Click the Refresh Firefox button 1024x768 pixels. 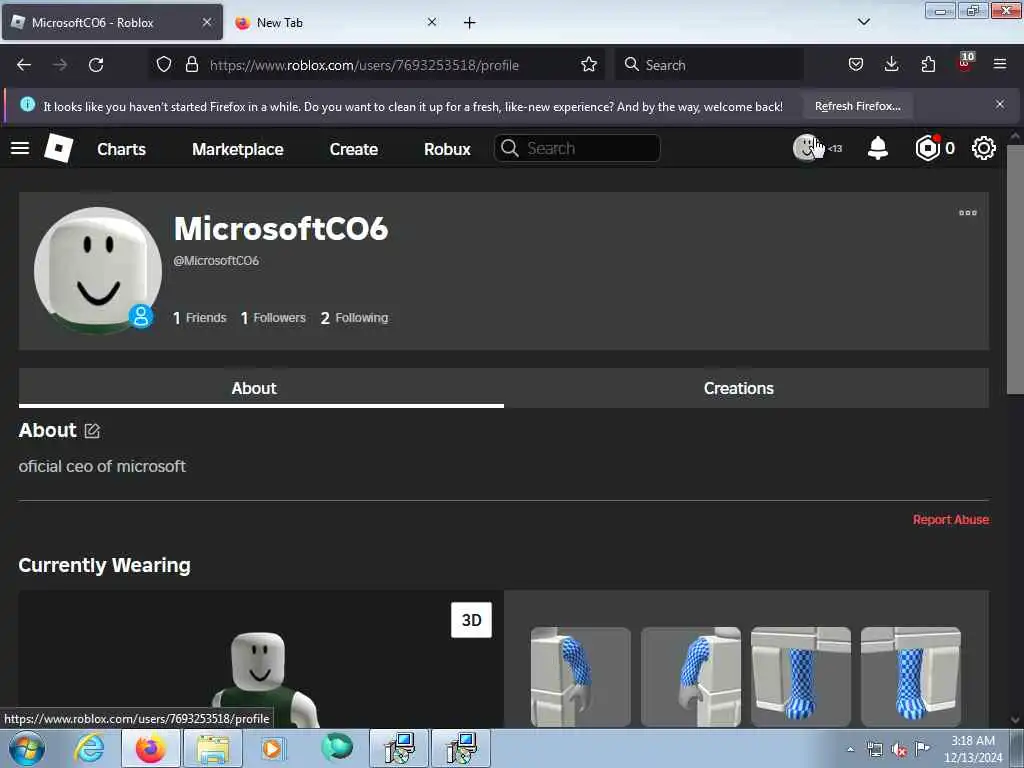(857, 106)
